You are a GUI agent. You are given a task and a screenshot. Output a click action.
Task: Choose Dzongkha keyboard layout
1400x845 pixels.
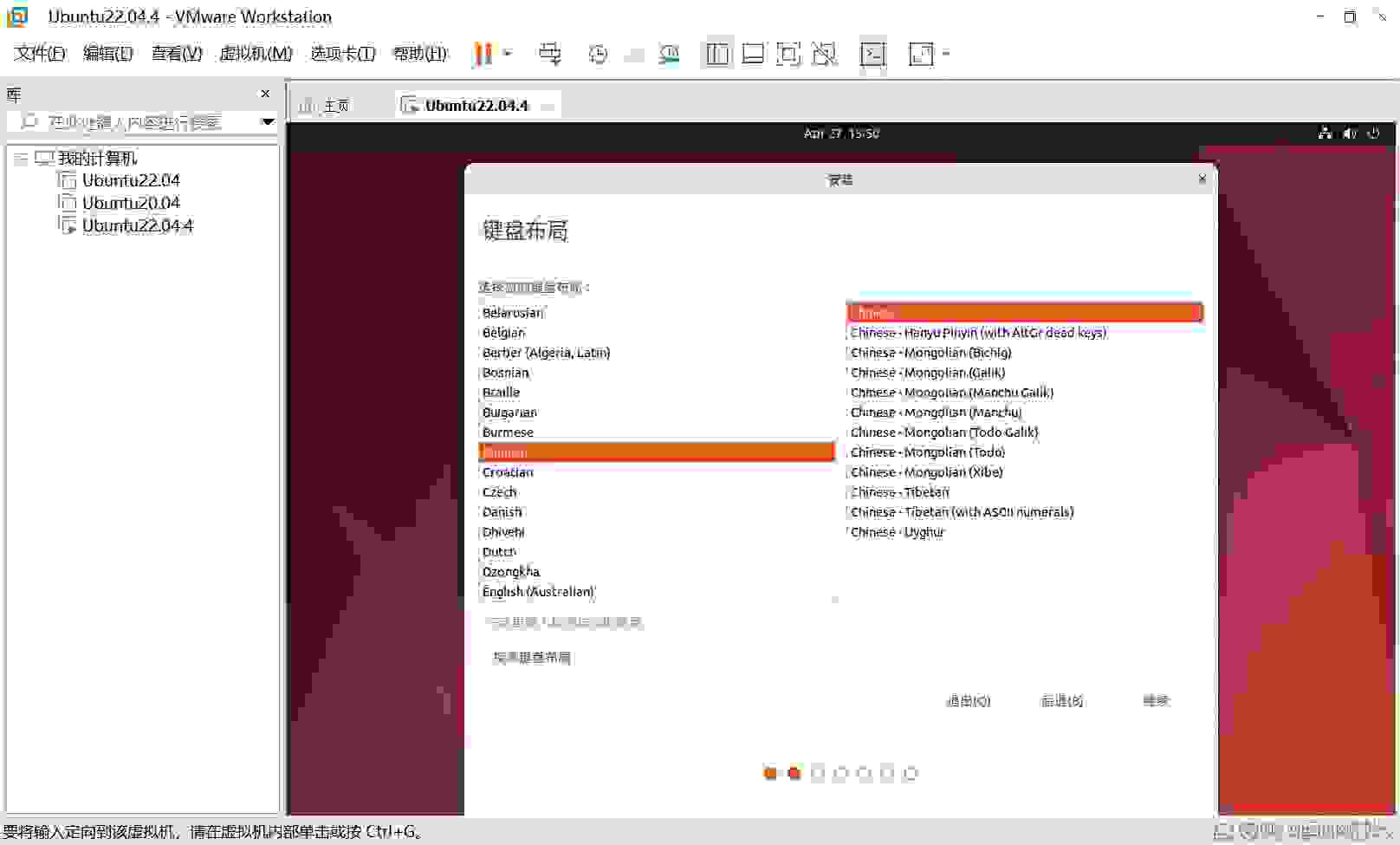(657, 572)
